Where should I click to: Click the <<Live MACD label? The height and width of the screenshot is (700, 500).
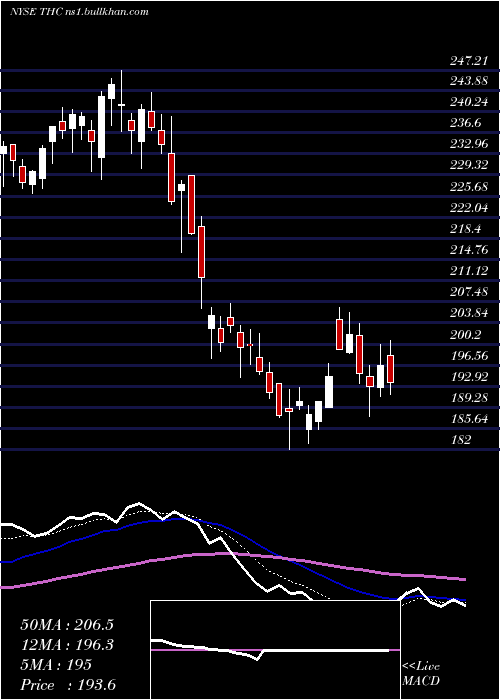tap(421, 673)
